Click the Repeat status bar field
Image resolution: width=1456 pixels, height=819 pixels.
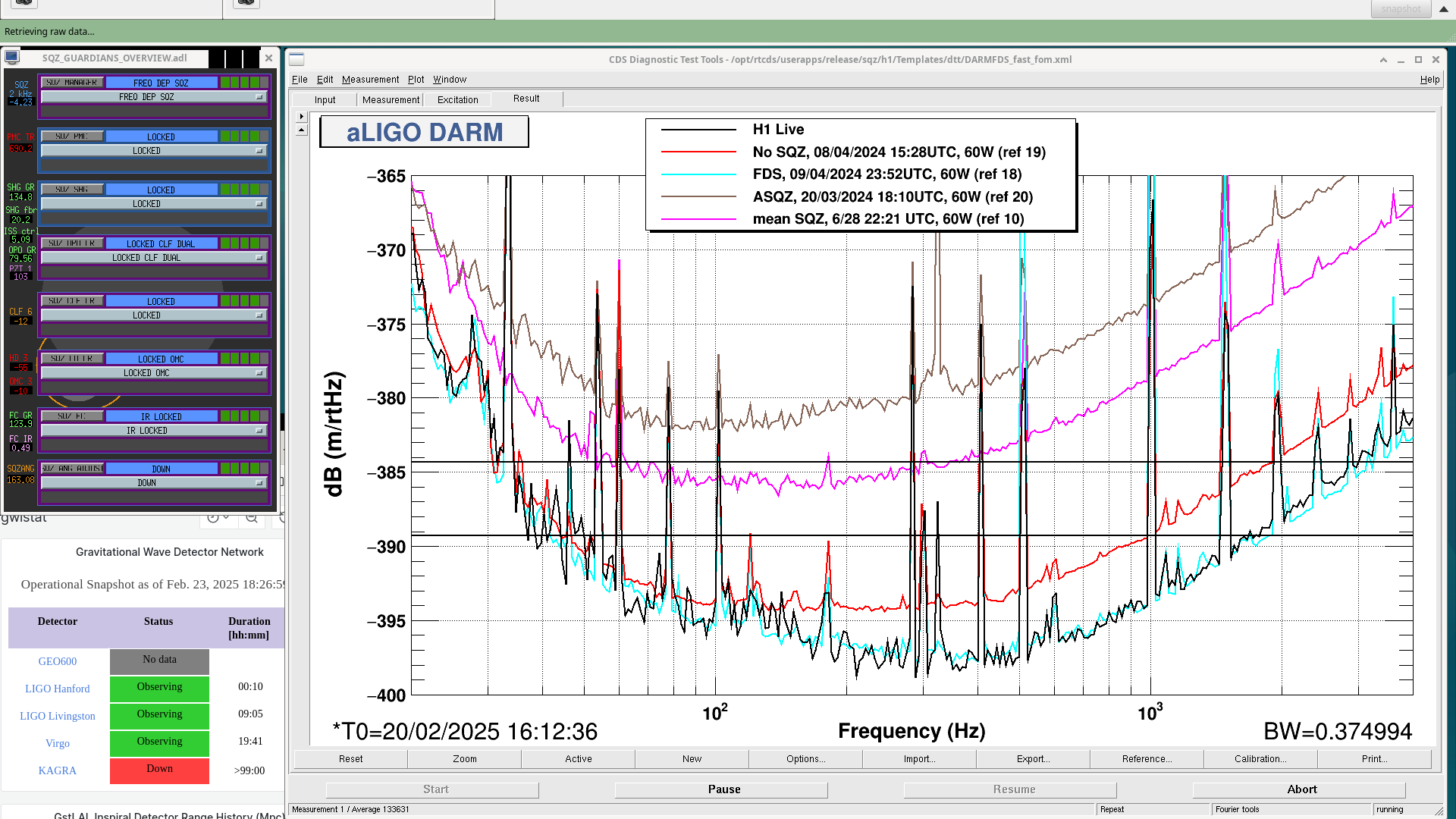pyautogui.click(x=1153, y=810)
